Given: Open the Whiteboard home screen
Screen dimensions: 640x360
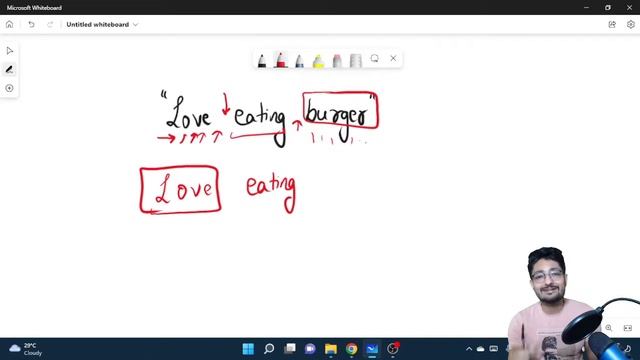Looking at the screenshot, I should pyautogui.click(x=9, y=24).
